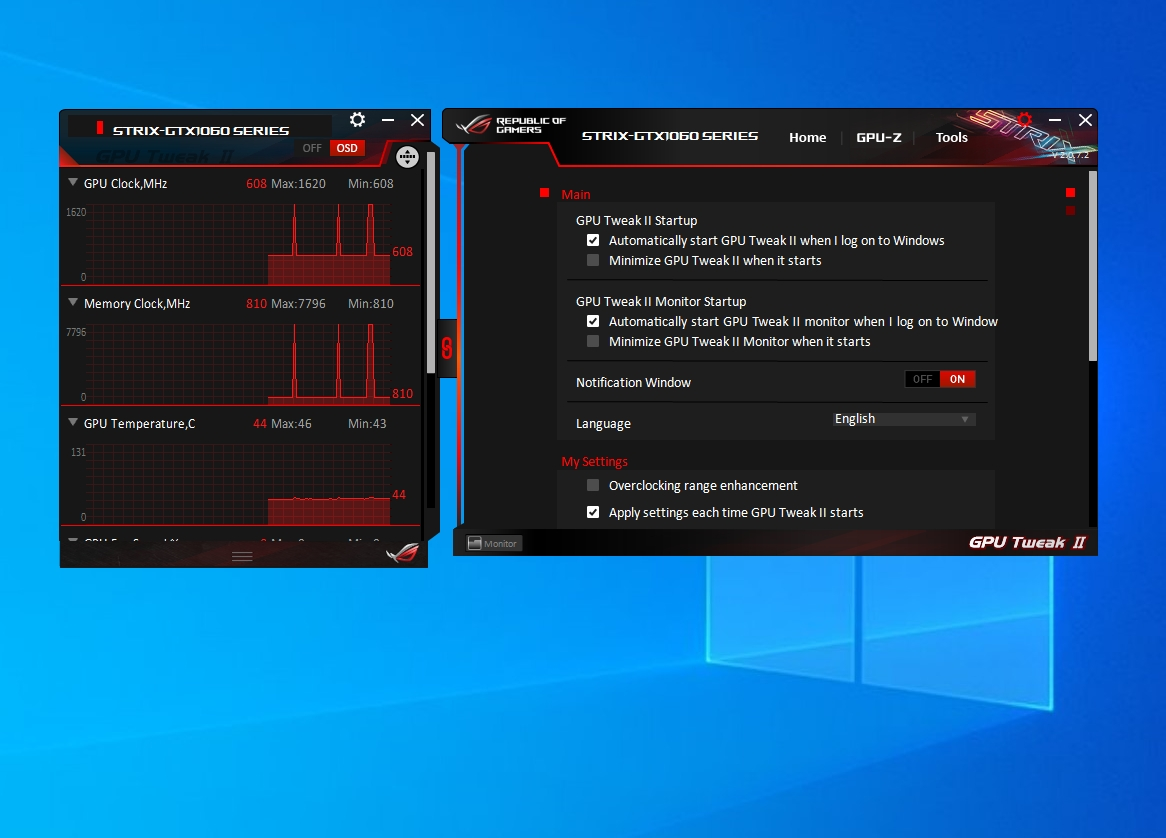Image resolution: width=1166 pixels, height=838 pixels.
Task: Click the GPU Temperature history graph
Action: click(238, 484)
